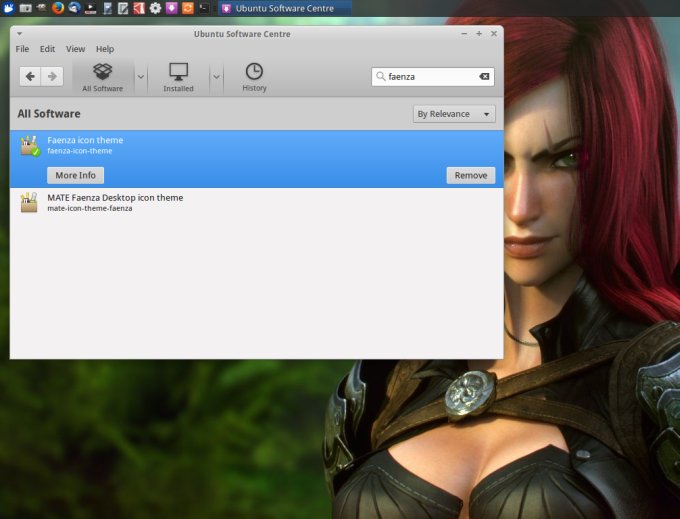Minimize the Ubuntu Software Centre window
The height and width of the screenshot is (519, 680).
tap(464, 33)
